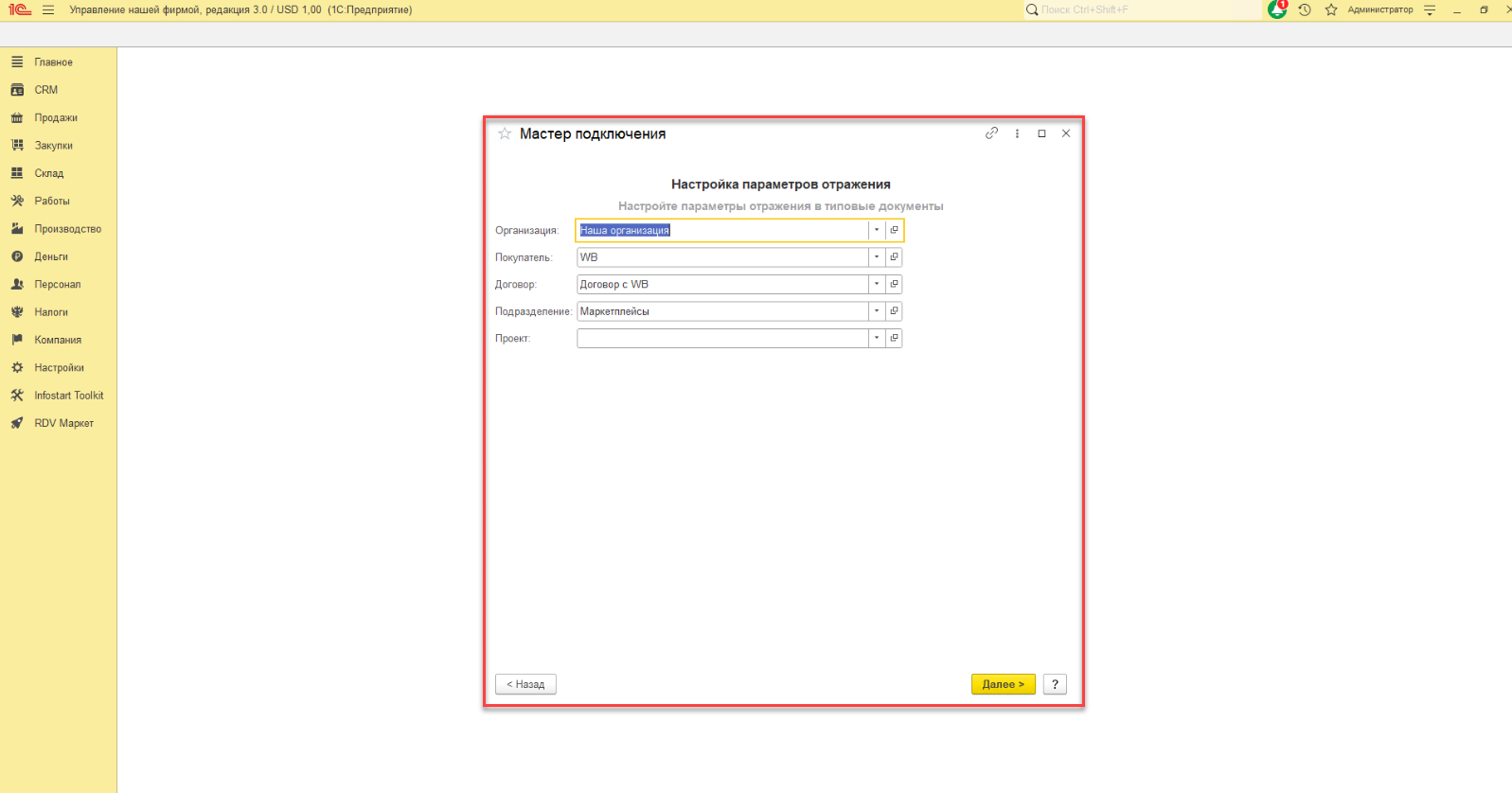The height and width of the screenshot is (793, 1512).
Task: Open the notifications bell icon
Action: tap(1277, 9)
